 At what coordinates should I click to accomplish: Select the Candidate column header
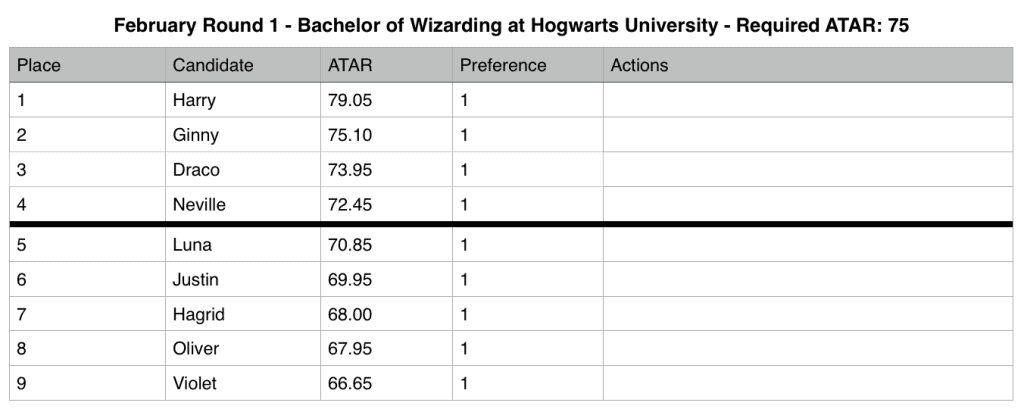click(x=213, y=65)
